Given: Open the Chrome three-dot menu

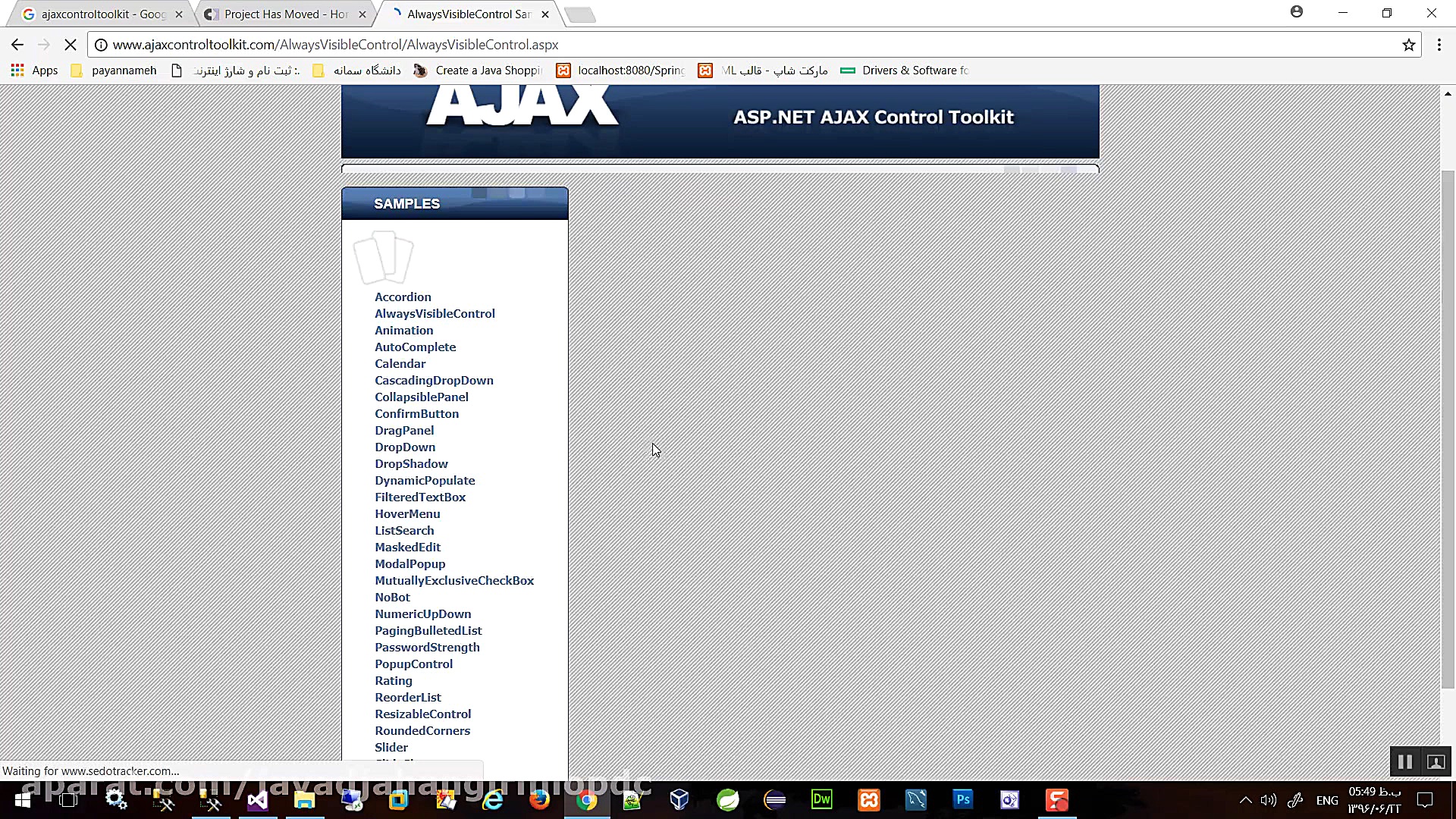Looking at the screenshot, I should [1439, 45].
